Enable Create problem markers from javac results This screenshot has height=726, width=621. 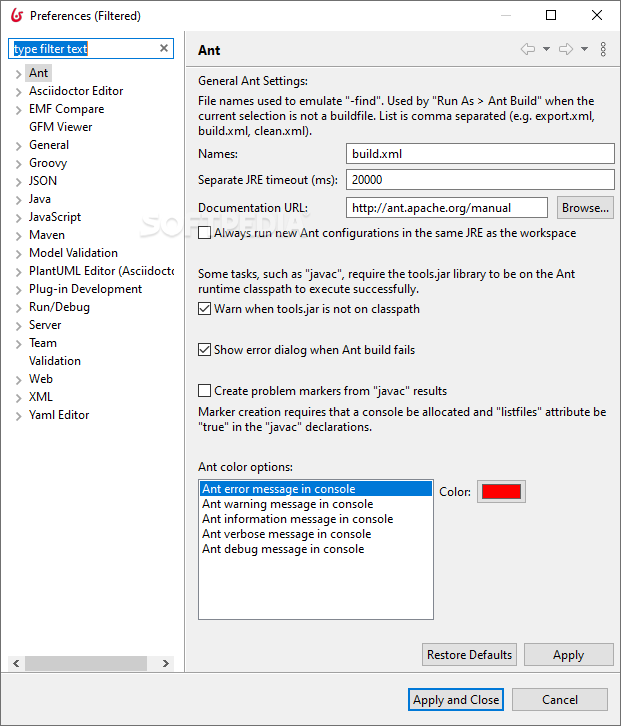click(204, 391)
